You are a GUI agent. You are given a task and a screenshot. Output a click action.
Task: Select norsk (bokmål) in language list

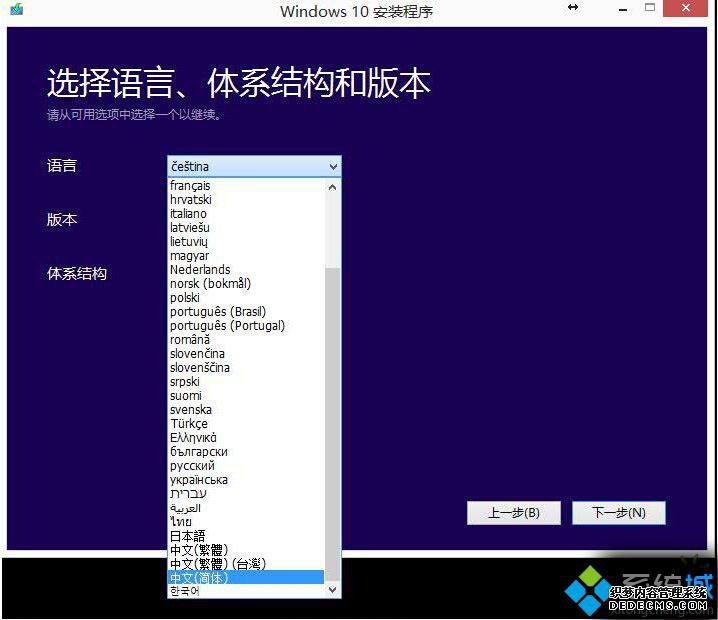point(247,283)
